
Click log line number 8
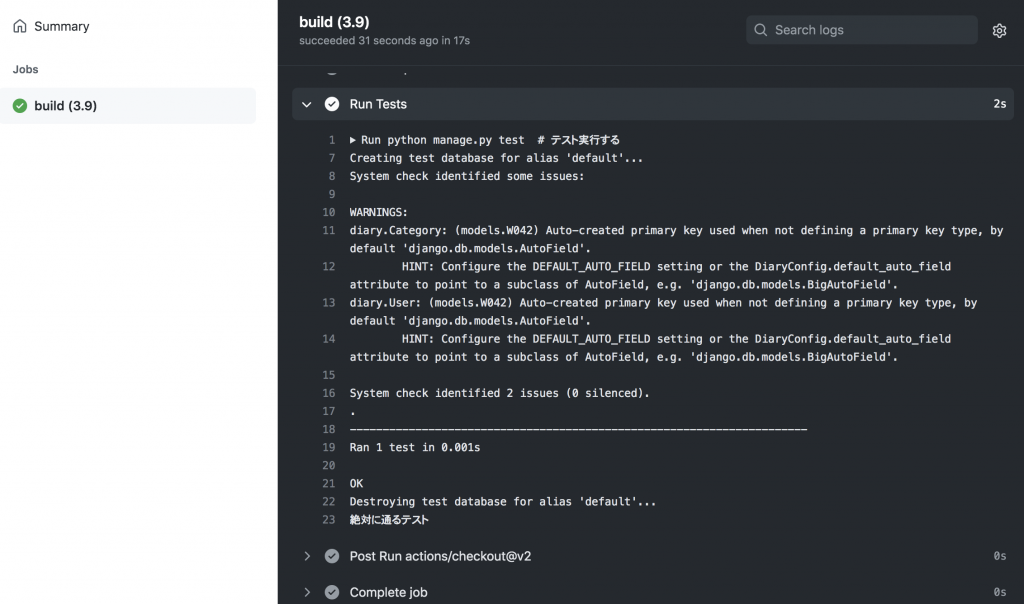tap(332, 176)
